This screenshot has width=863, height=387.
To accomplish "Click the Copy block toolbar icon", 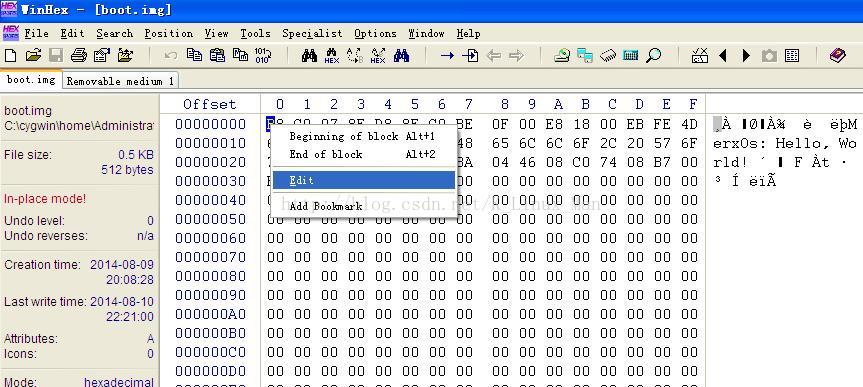I will click(194, 56).
